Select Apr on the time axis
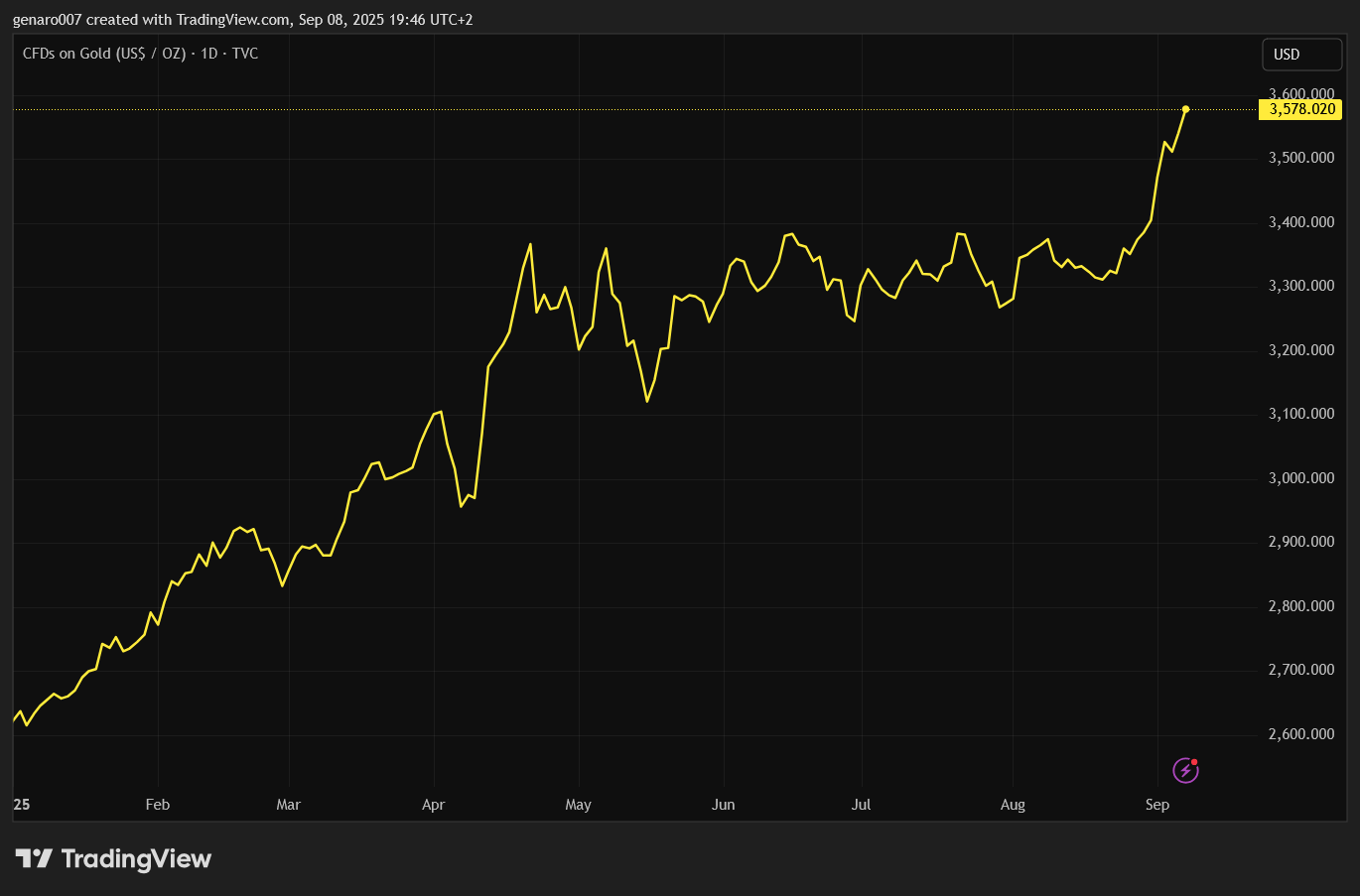This screenshot has height=896, width=1360. (x=433, y=805)
